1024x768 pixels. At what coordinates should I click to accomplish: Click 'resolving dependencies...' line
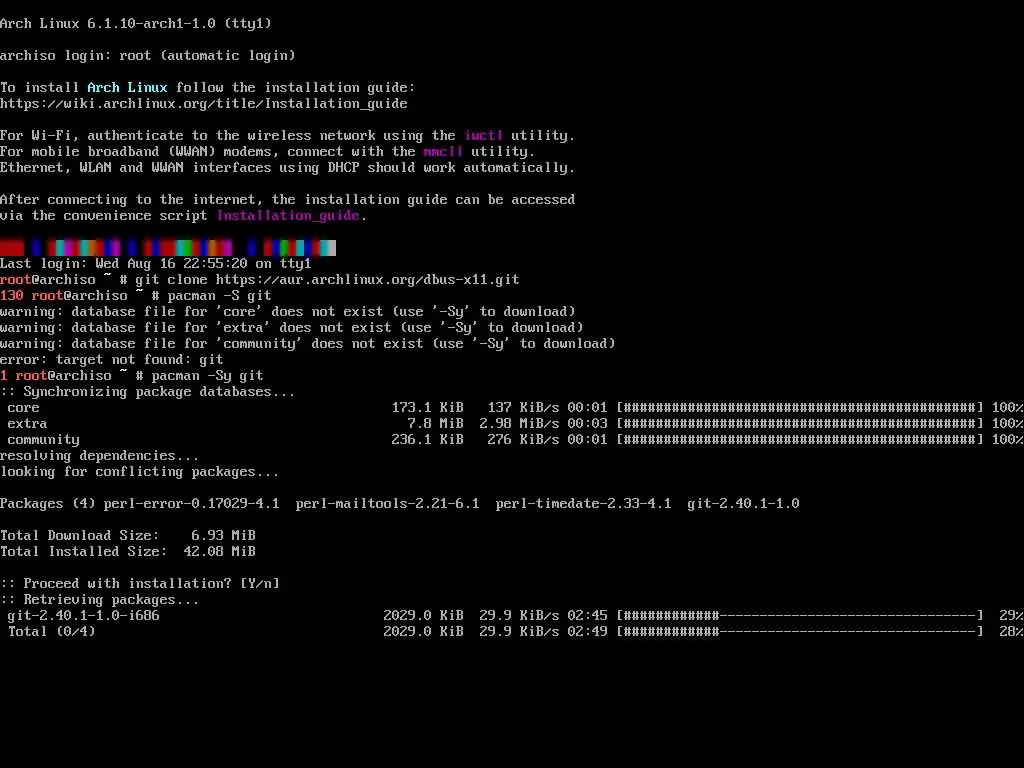tap(100, 455)
